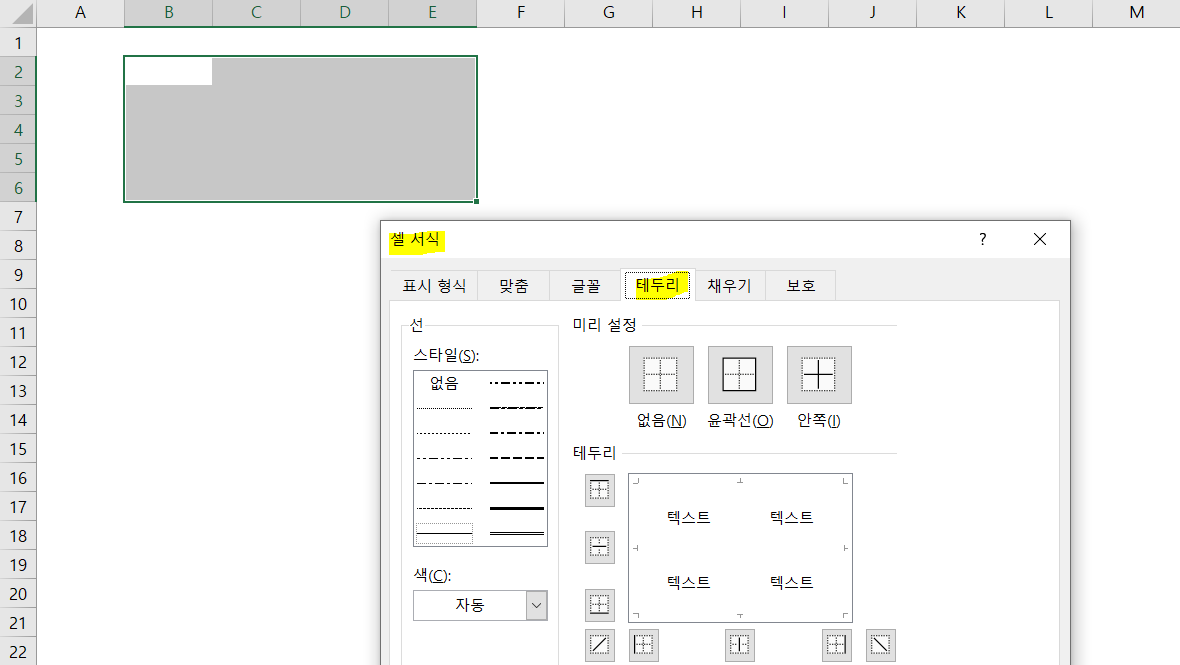Select column F header
Screen dimensions: 1180x665
tap(521, 13)
